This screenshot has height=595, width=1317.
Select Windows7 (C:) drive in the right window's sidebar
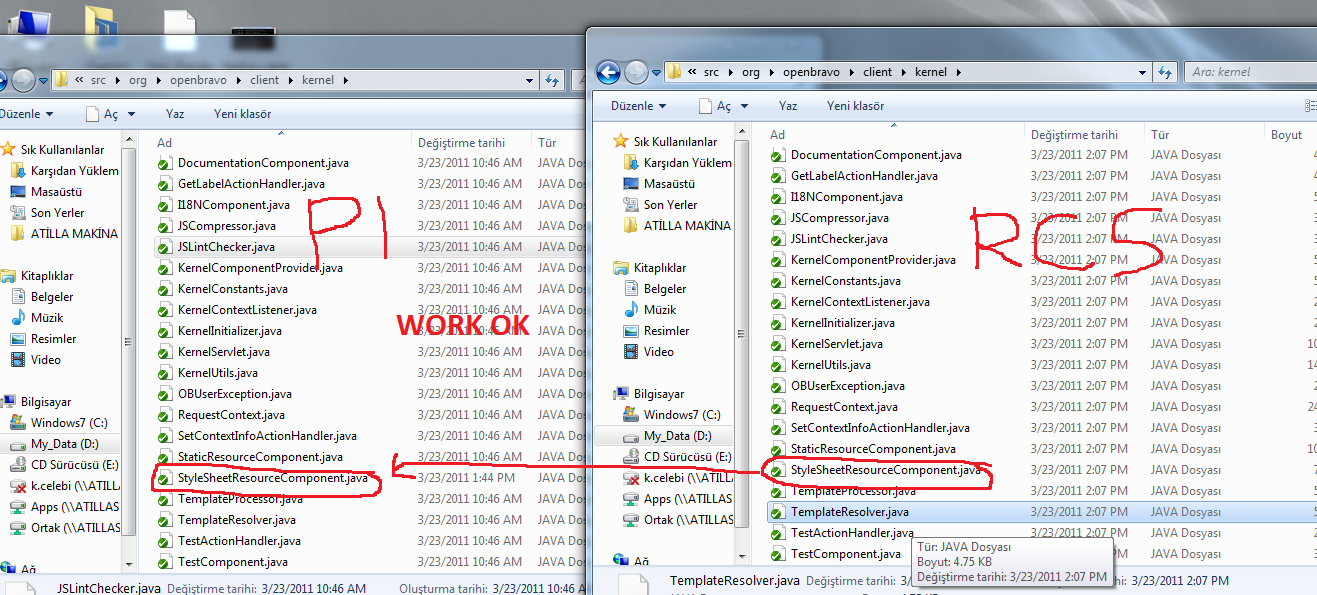tap(672, 414)
